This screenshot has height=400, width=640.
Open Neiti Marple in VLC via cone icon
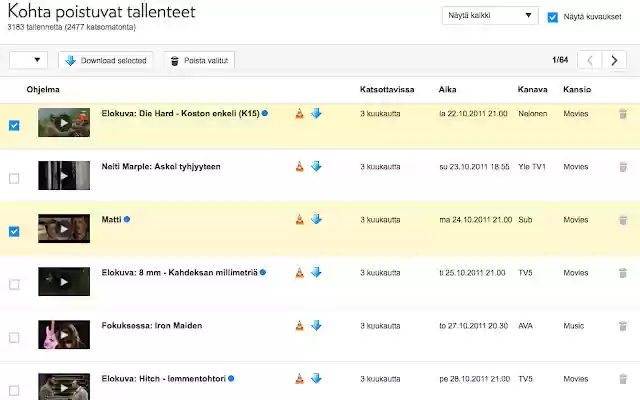coord(300,167)
